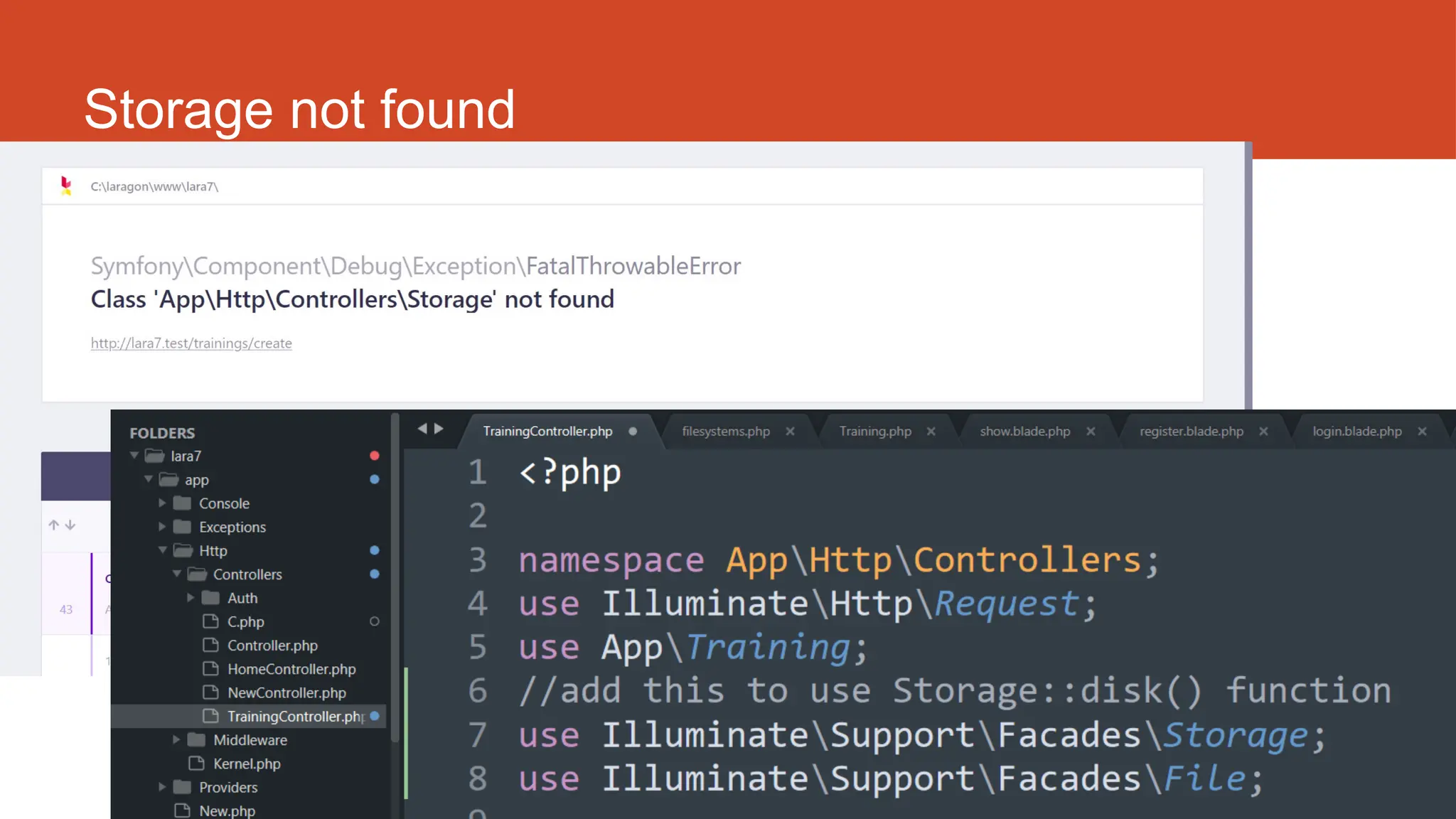1456x819 pixels.
Task: Click the New.php file icon
Action: pyautogui.click(x=182, y=810)
